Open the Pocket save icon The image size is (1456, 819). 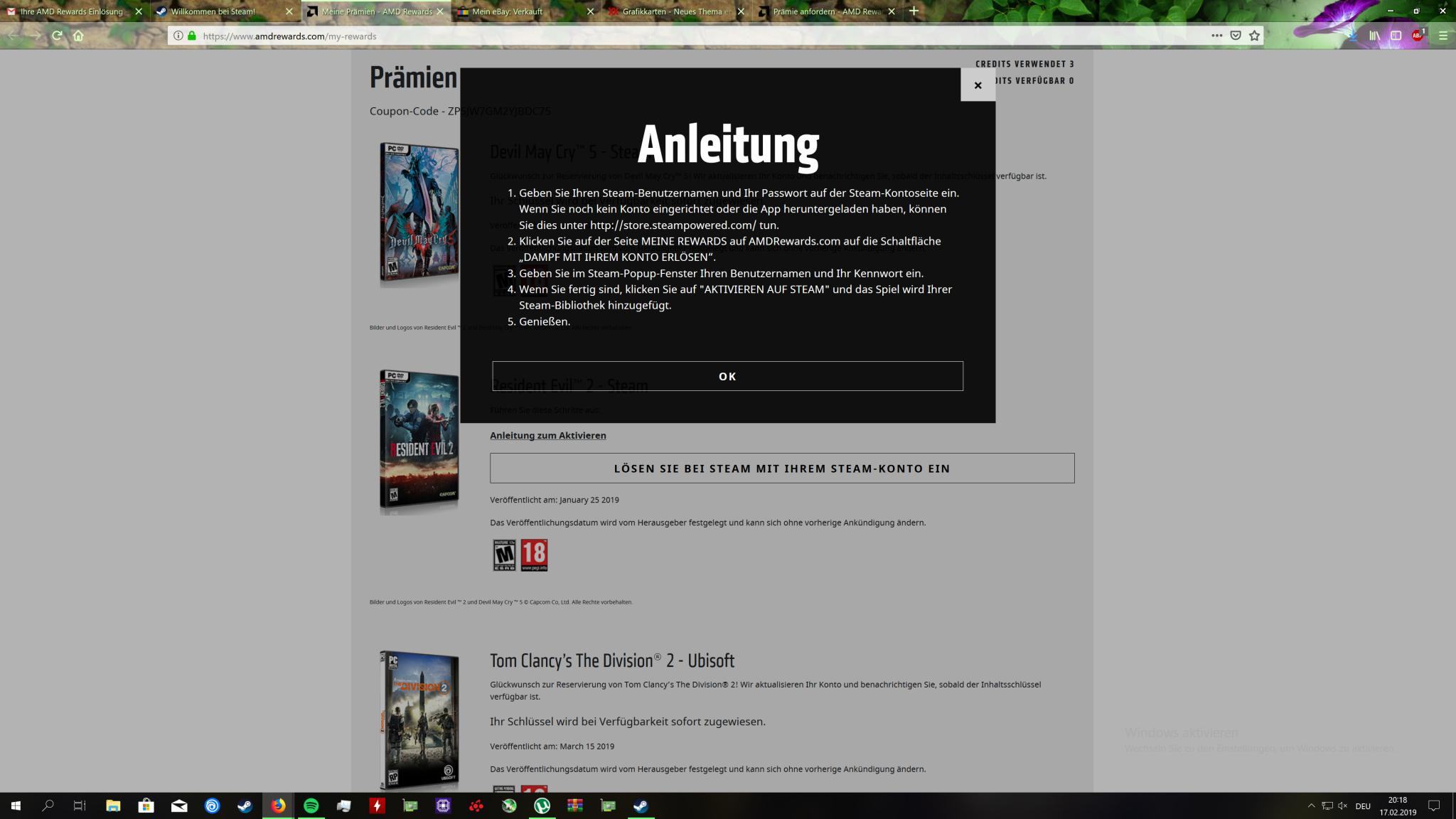[x=1236, y=36]
